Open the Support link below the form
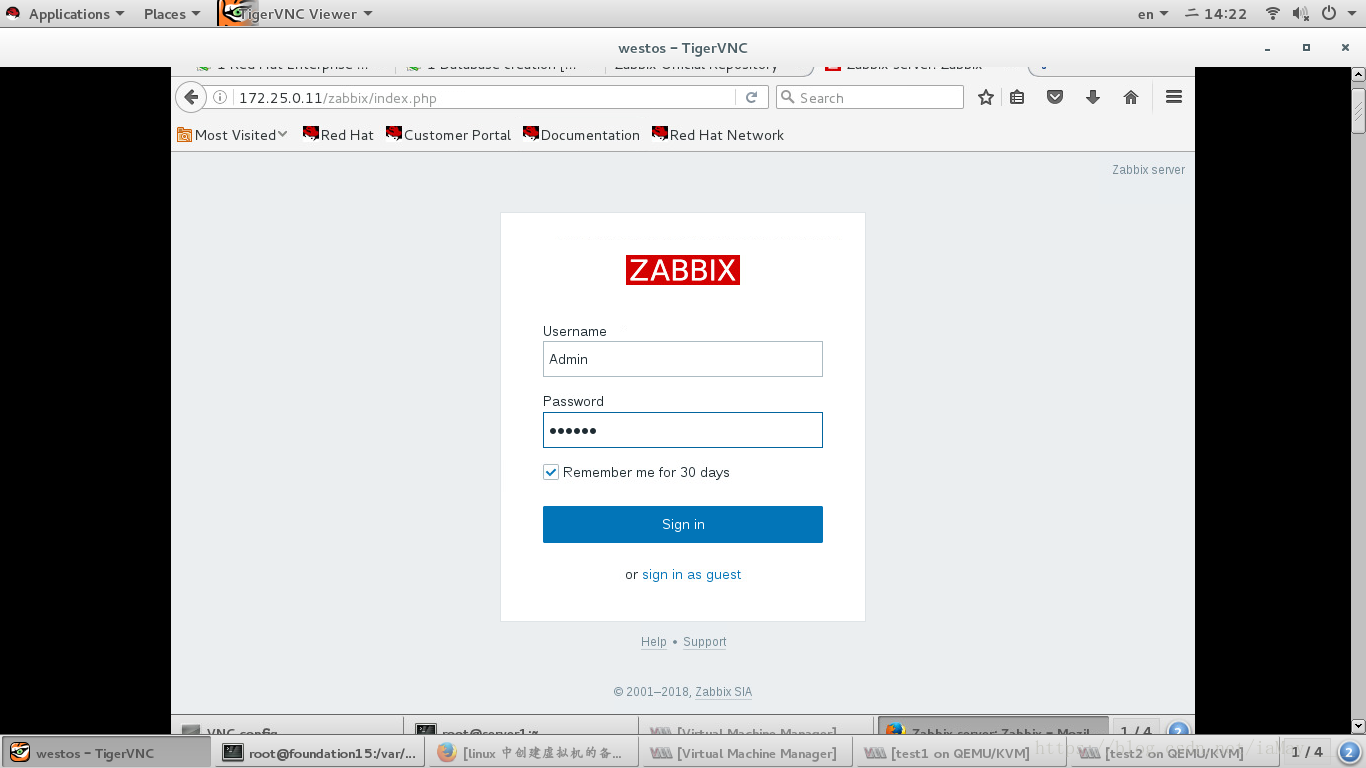This screenshot has height=768, width=1366. click(x=705, y=642)
